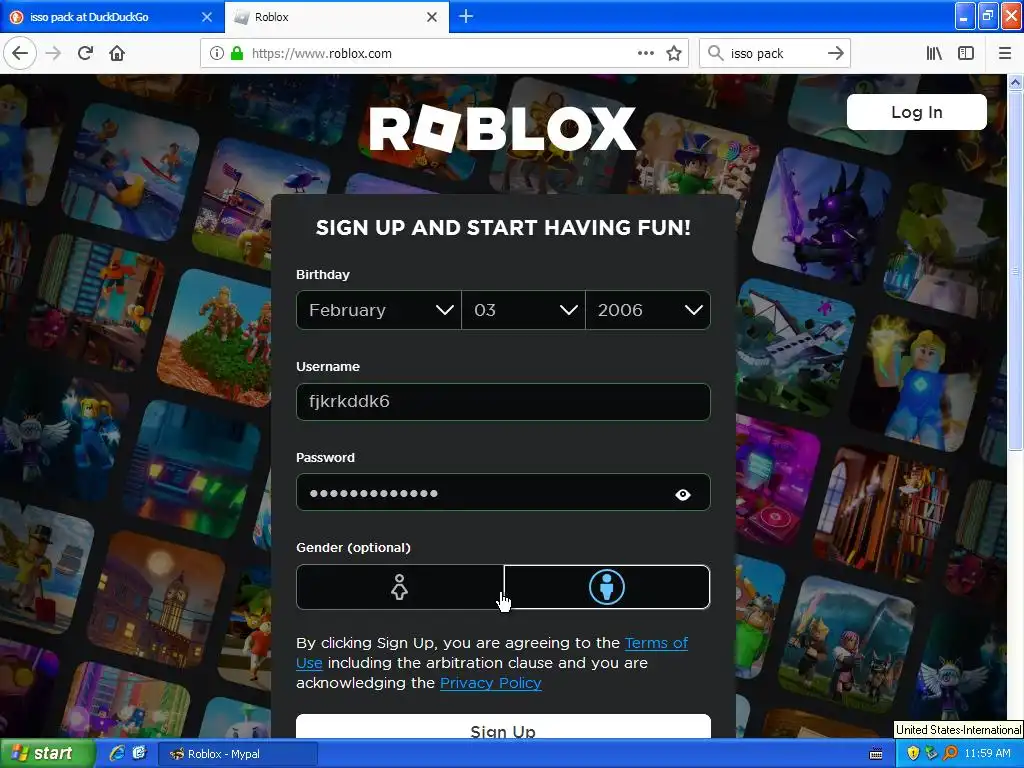Click the tray icon left of the magnifier
The image size is (1024, 768).
pyautogui.click(x=932, y=754)
